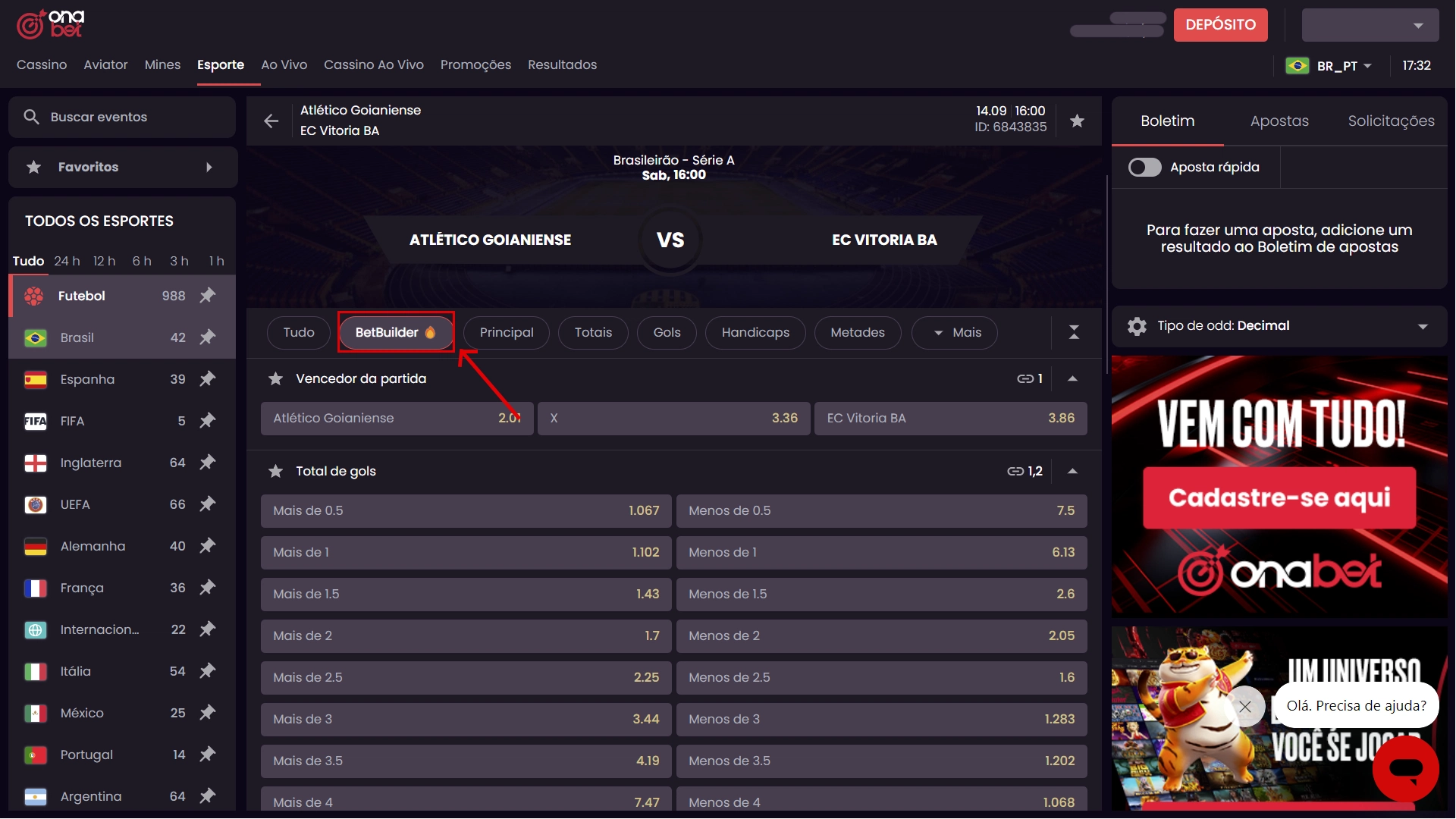Open the red chat support bubble
This screenshot has height=819, width=1456.
point(1405,770)
